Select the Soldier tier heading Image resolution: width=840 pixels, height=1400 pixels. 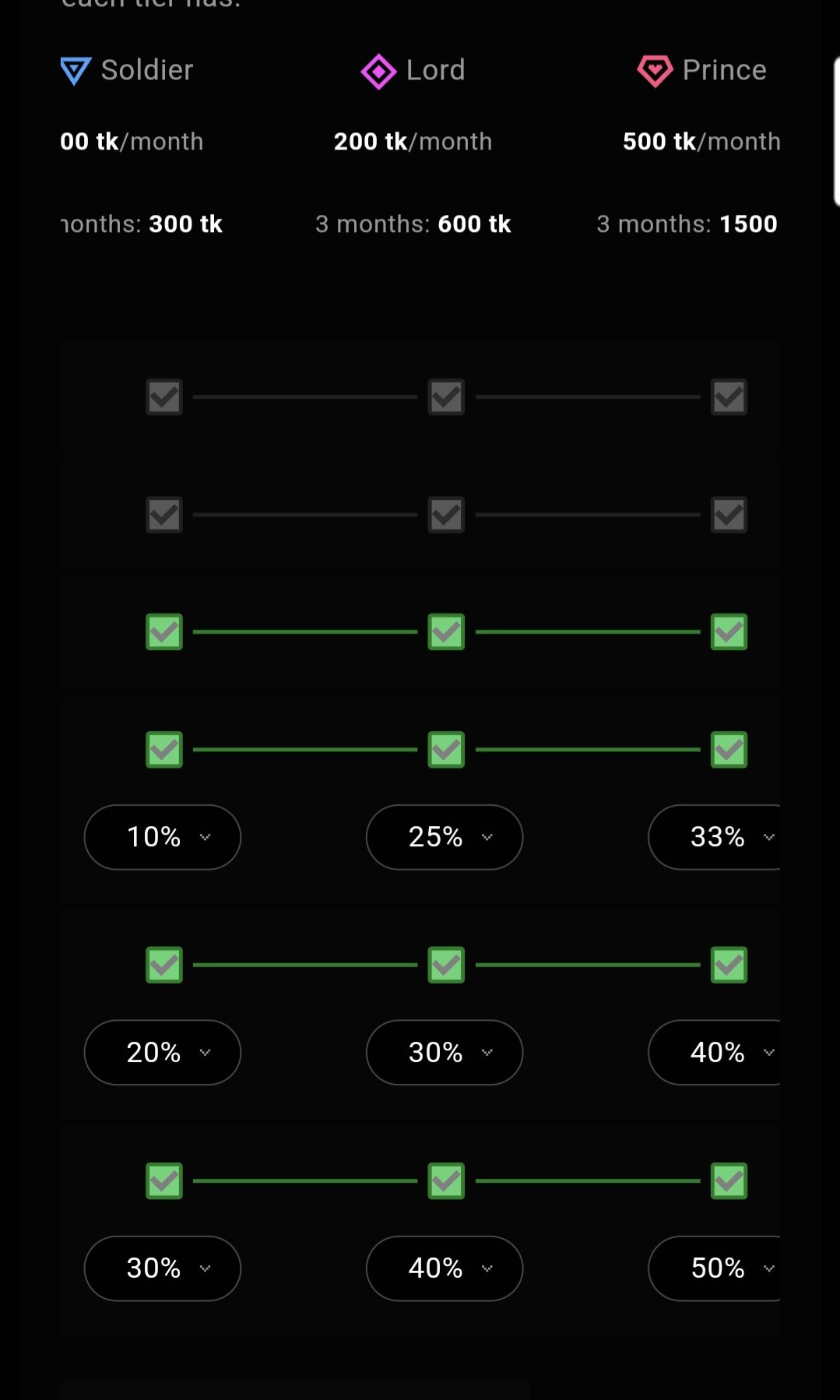[x=146, y=70]
